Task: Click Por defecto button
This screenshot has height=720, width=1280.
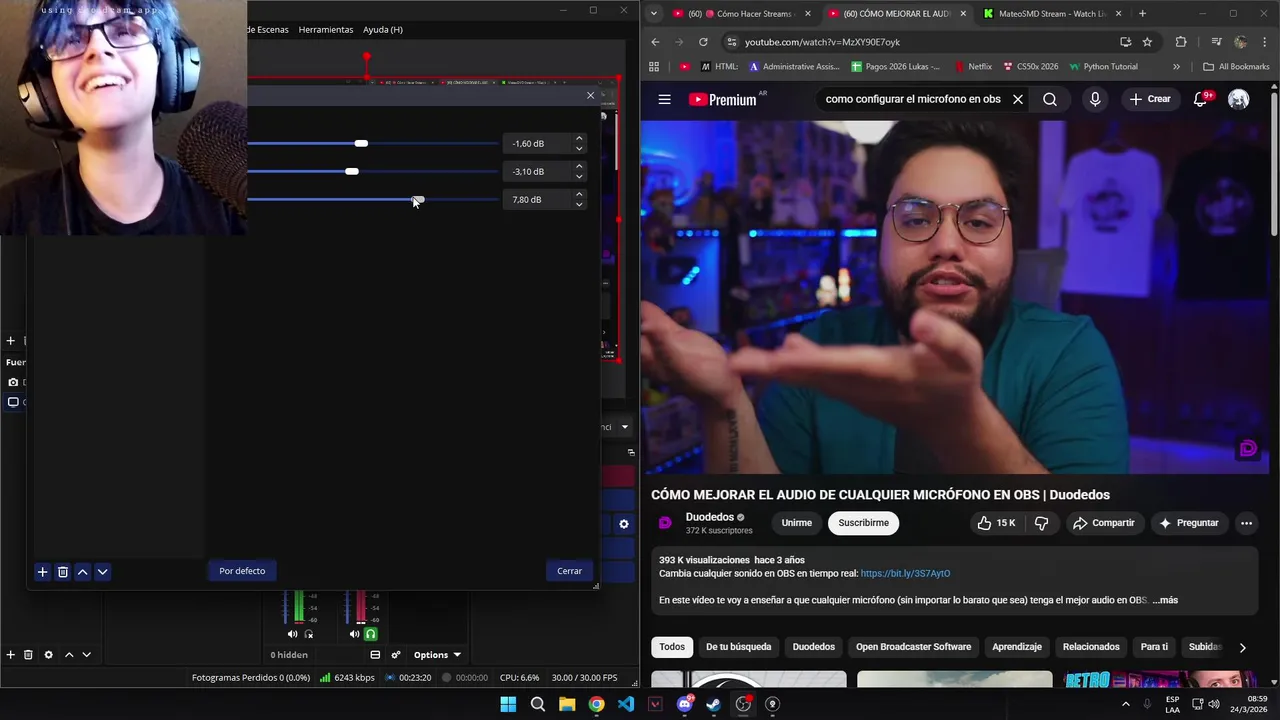Action: tap(242, 571)
